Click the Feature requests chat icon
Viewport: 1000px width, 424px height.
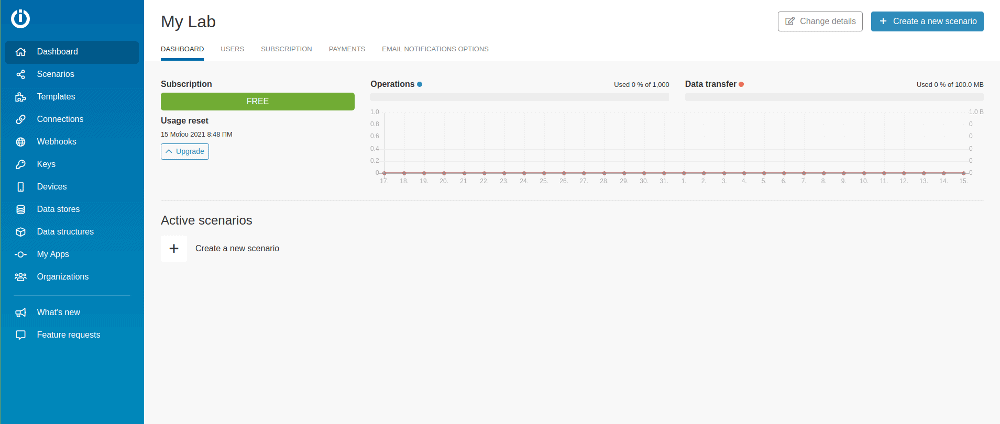pyautogui.click(x=20, y=335)
